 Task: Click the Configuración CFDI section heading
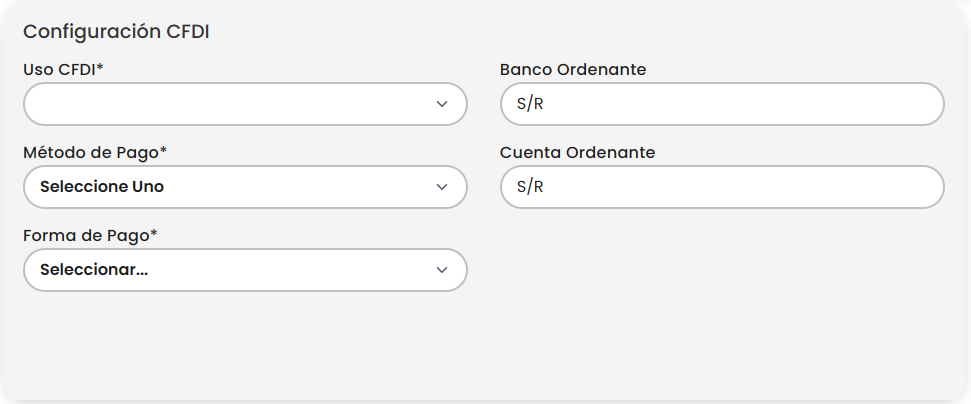pos(116,31)
